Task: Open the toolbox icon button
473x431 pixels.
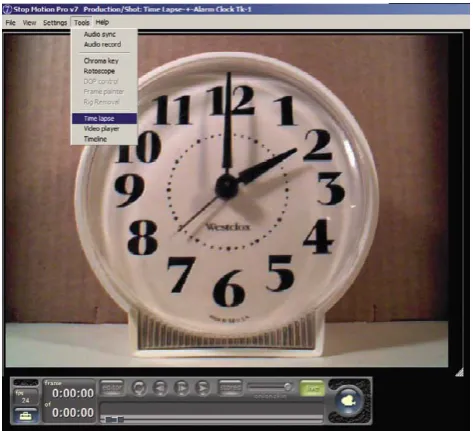Action: click(26, 415)
